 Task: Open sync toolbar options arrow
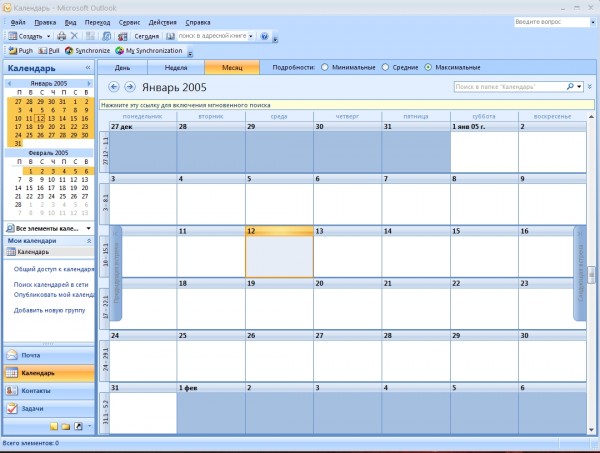190,53
